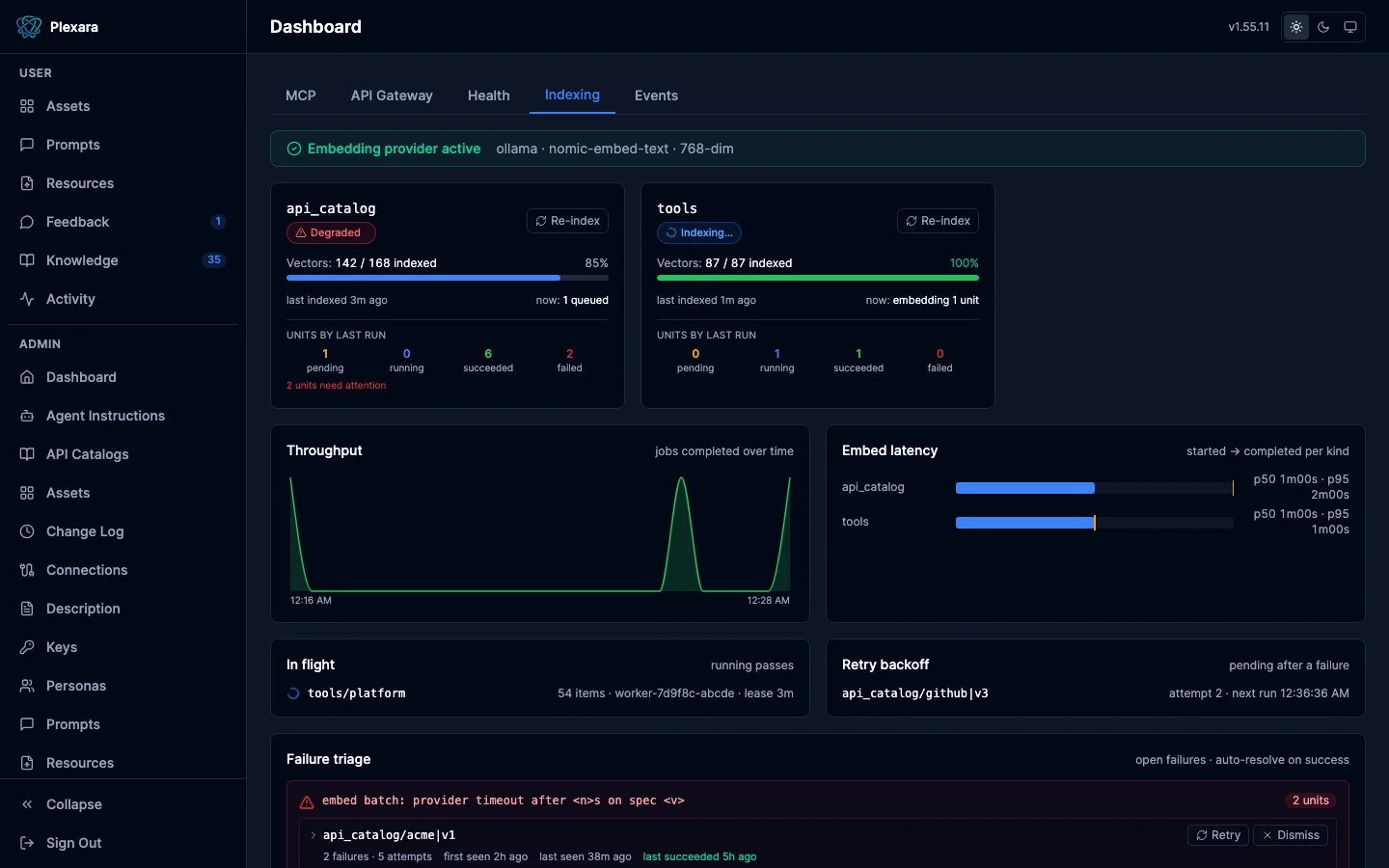The width and height of the screenshot is (1389, 868).
Task: Click the embed batch provider timeout message
Action: pyautogui.click(x=504, y=800)
